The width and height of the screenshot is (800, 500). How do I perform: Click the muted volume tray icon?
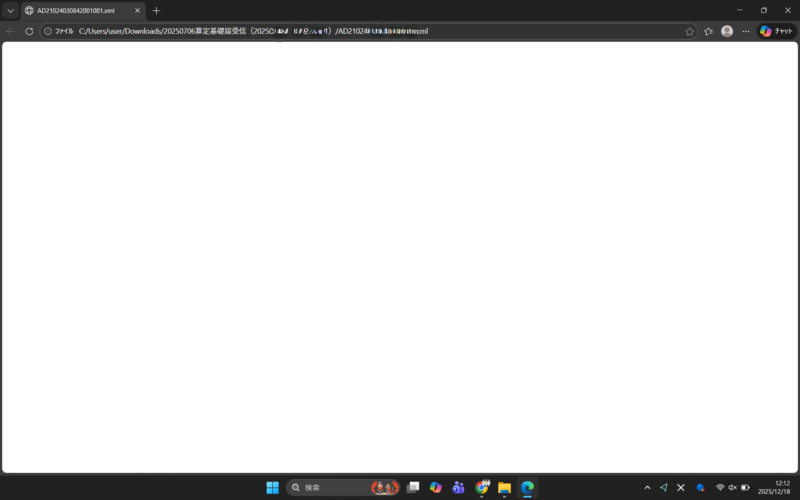tap(732, 487)
